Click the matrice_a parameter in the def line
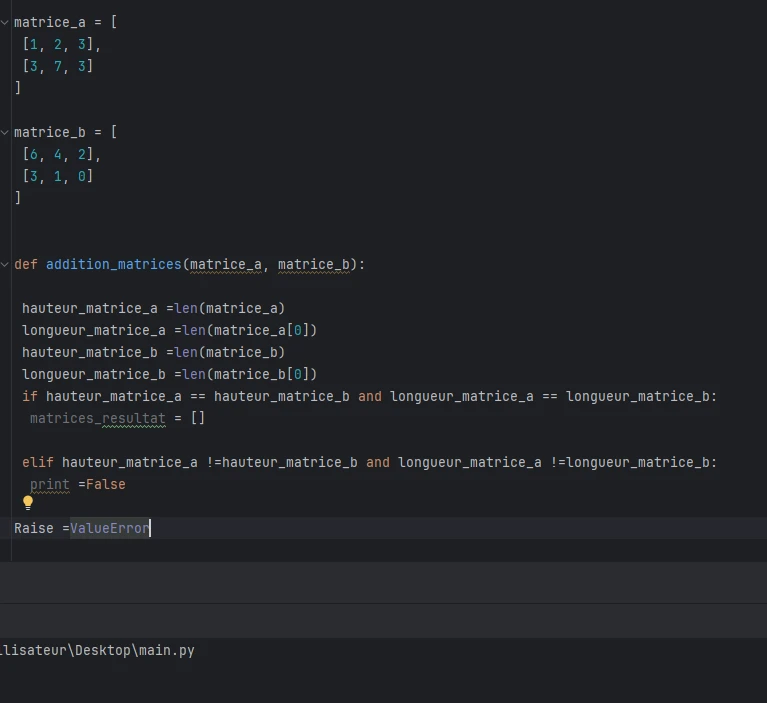767x703 pixels. click(225, 264)
